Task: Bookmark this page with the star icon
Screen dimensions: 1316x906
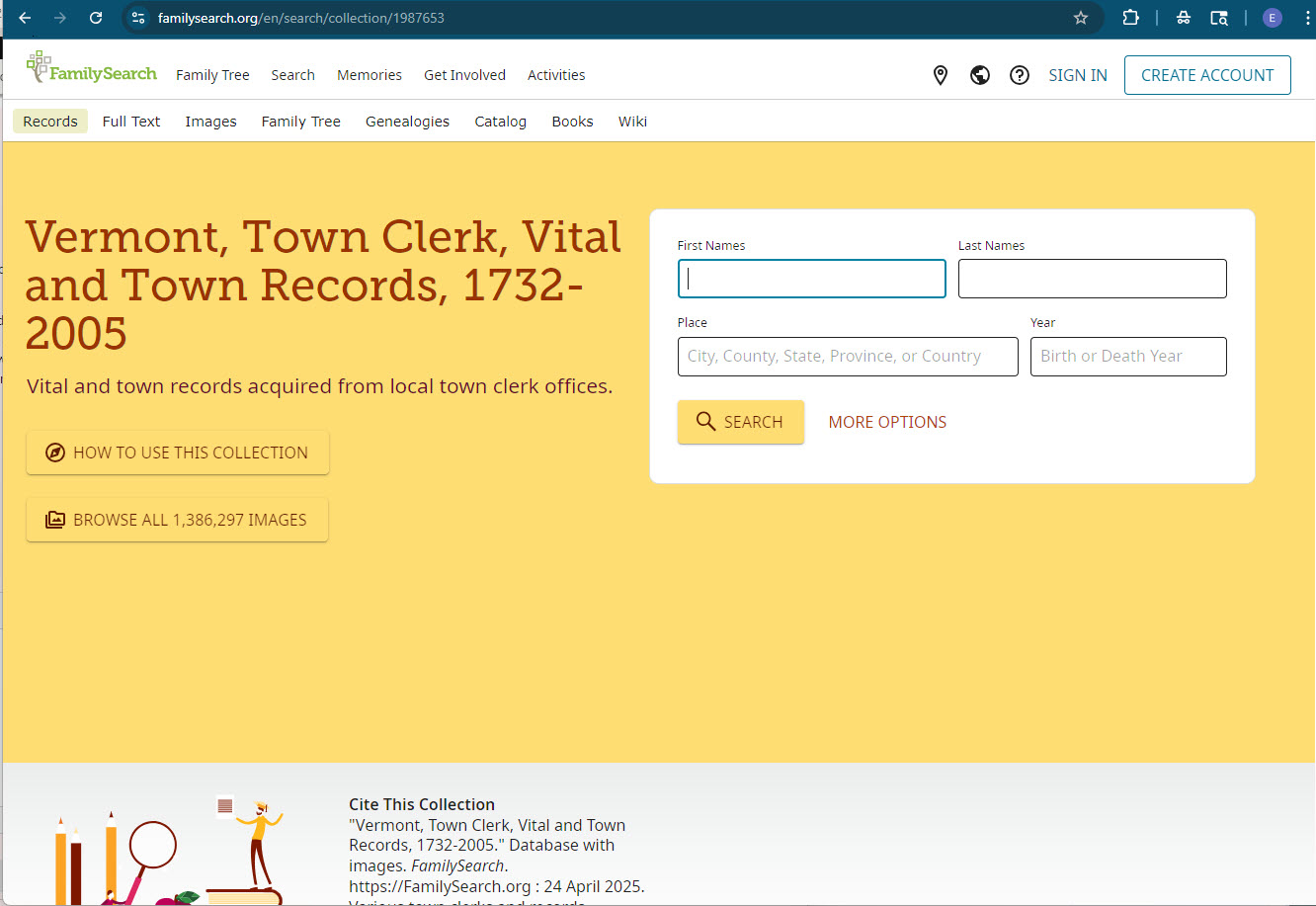Action: (x=1081, y=18)
